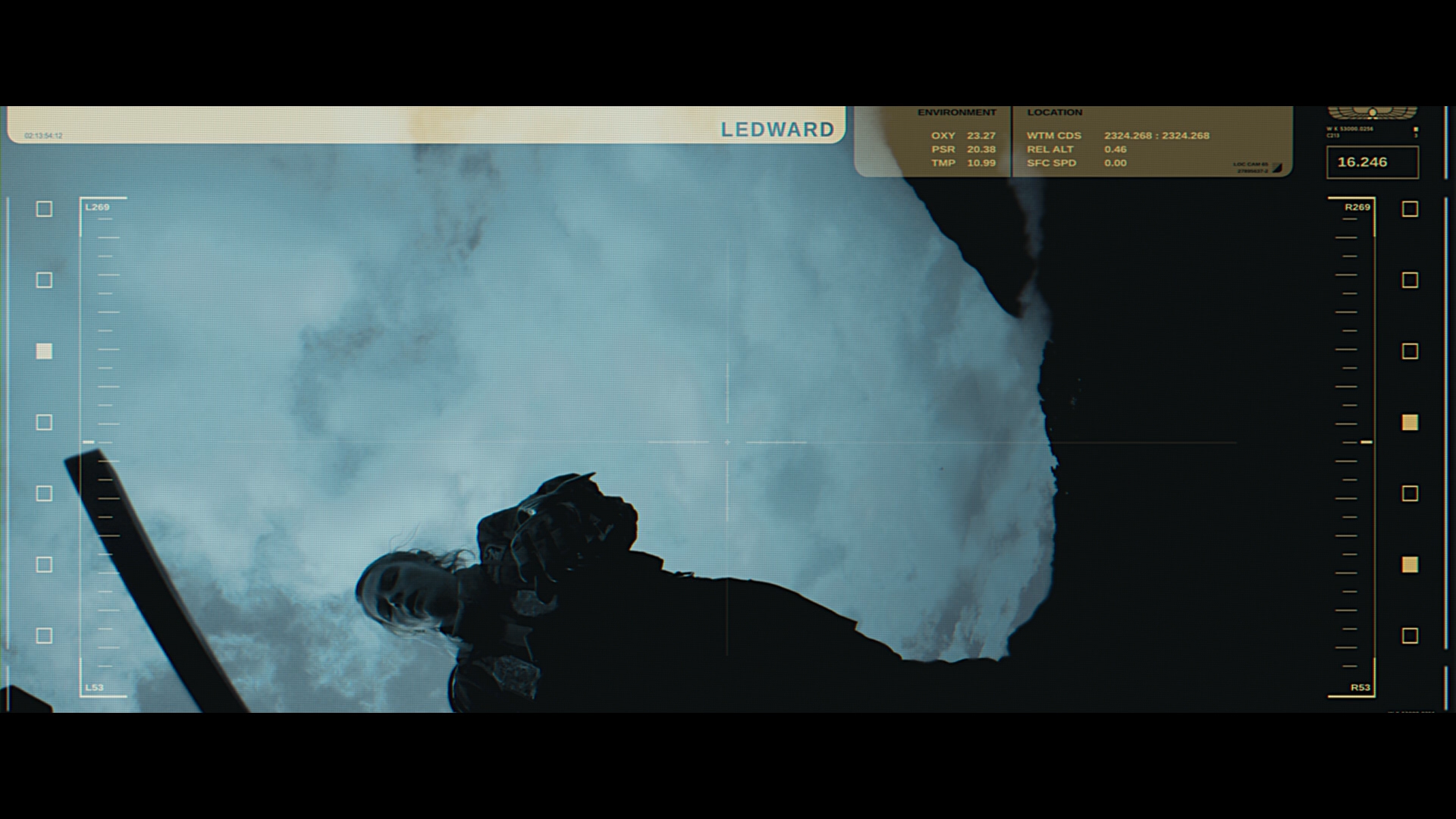The image size is (1456, 819).
Task: Toggle the second checkbox in the right column
Action: pos(1410,280)
